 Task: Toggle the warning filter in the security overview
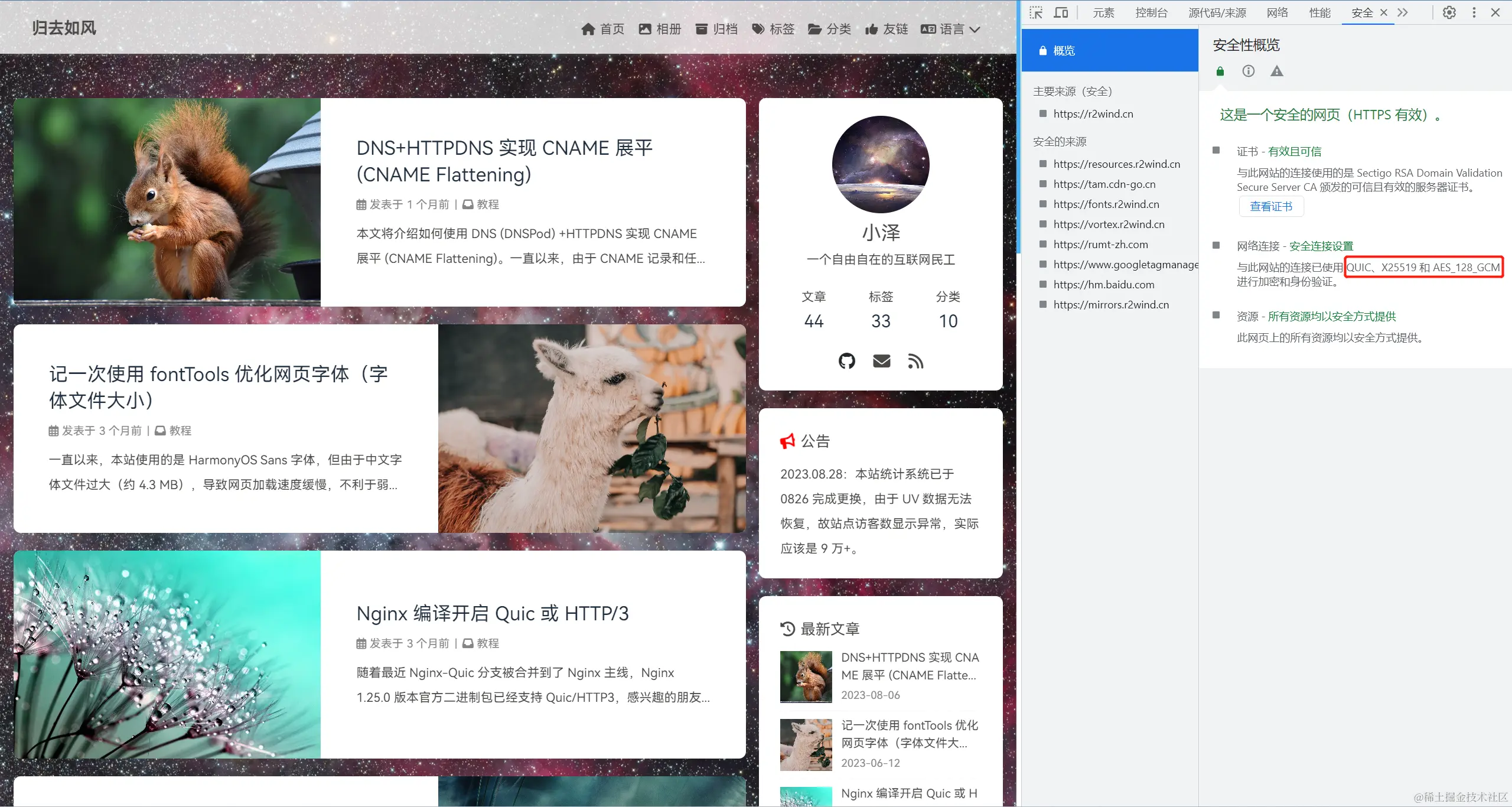(x=1277, y=71)
